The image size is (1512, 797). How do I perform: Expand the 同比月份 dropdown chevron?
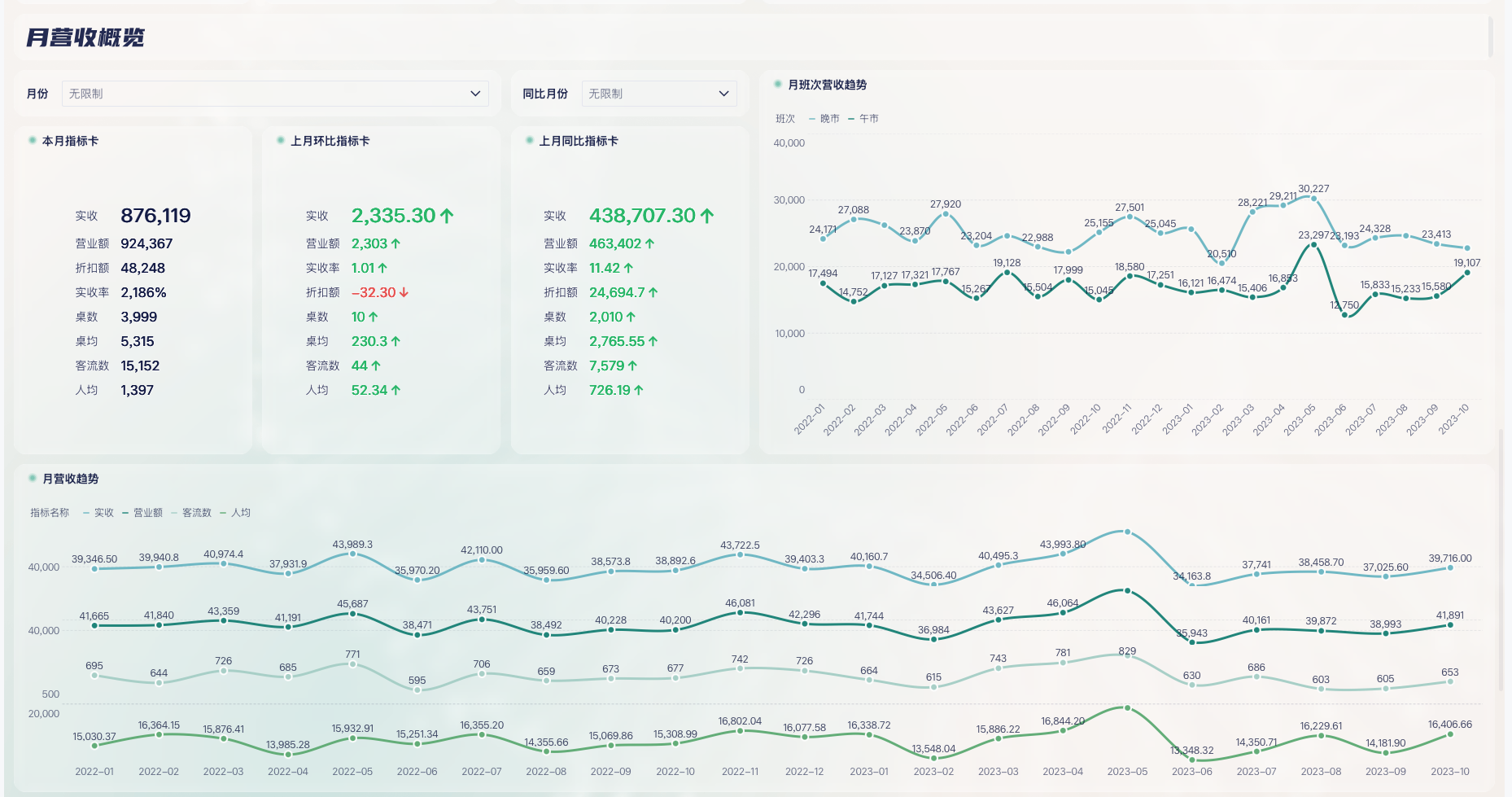point(723,94)
